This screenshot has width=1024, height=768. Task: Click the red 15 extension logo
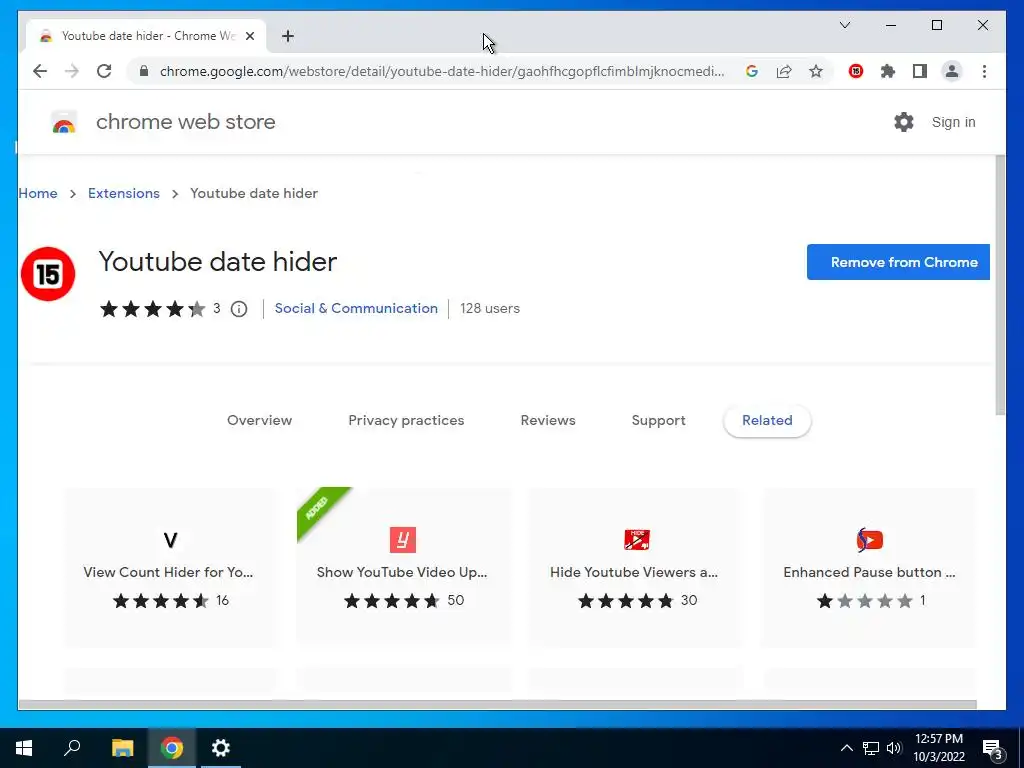click(48, 274)
